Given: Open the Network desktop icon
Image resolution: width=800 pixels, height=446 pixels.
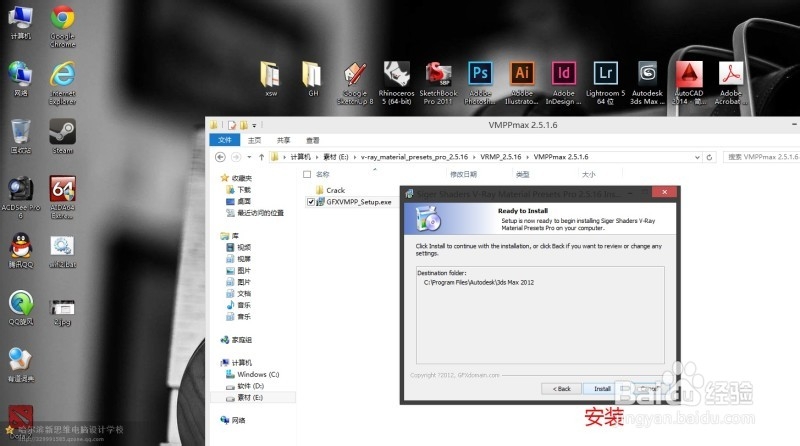Looking at the screenshot, I should 20,79.
